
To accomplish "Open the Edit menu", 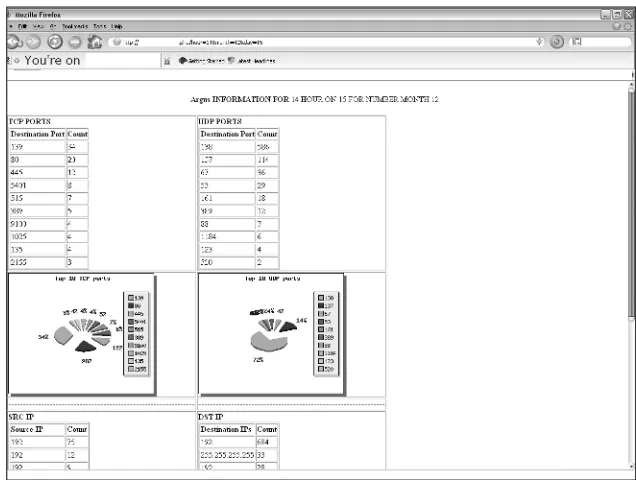I will click(22, 26).
